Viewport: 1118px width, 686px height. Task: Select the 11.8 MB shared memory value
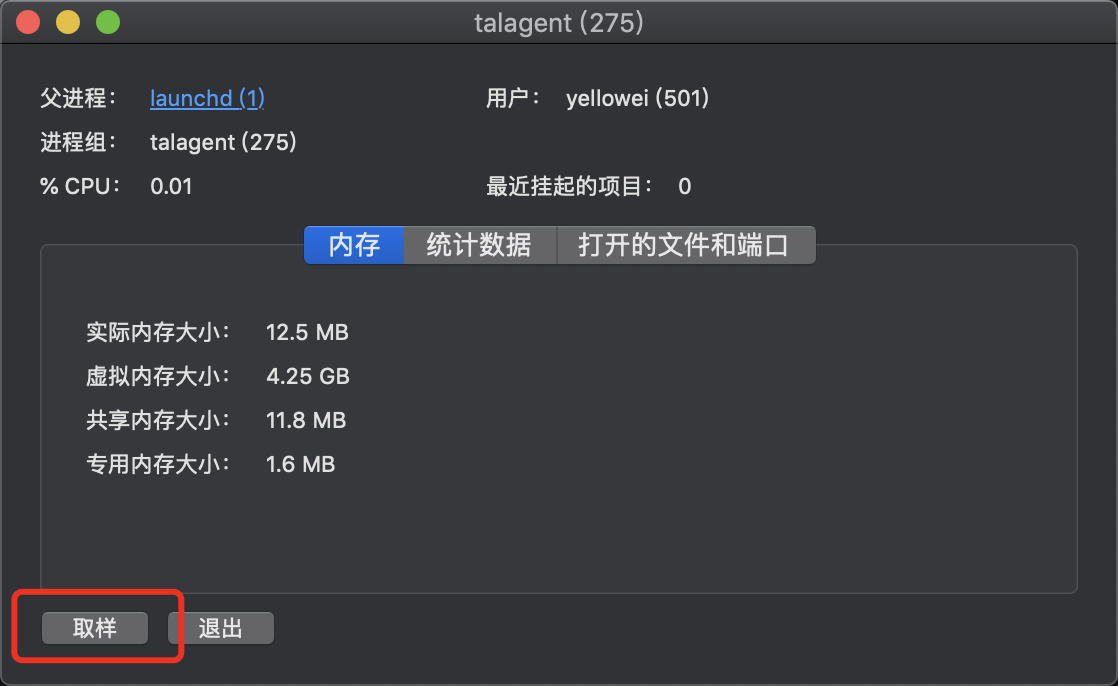(x=306, y=421)
